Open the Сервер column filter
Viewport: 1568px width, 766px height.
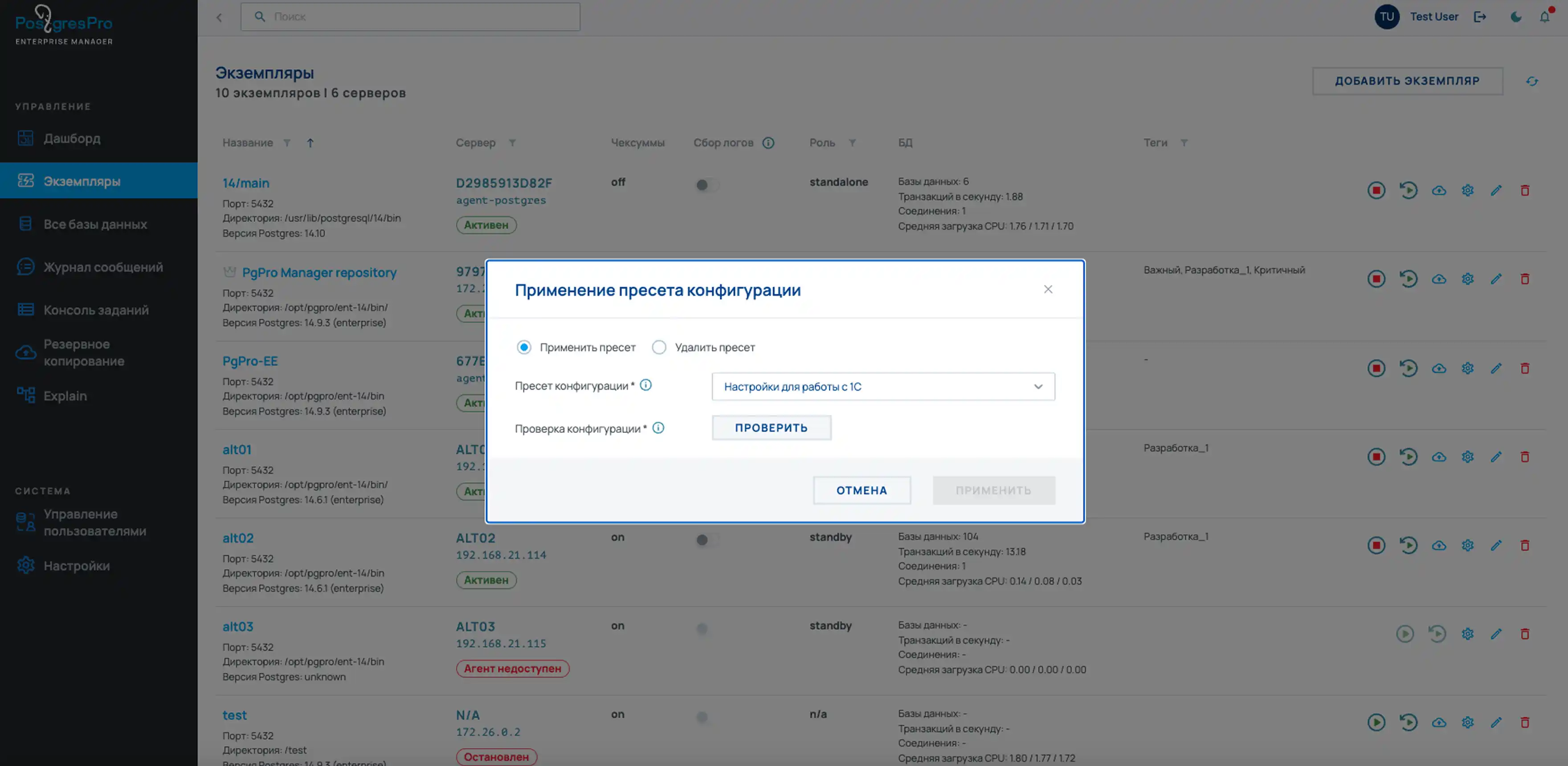(512, 143)
